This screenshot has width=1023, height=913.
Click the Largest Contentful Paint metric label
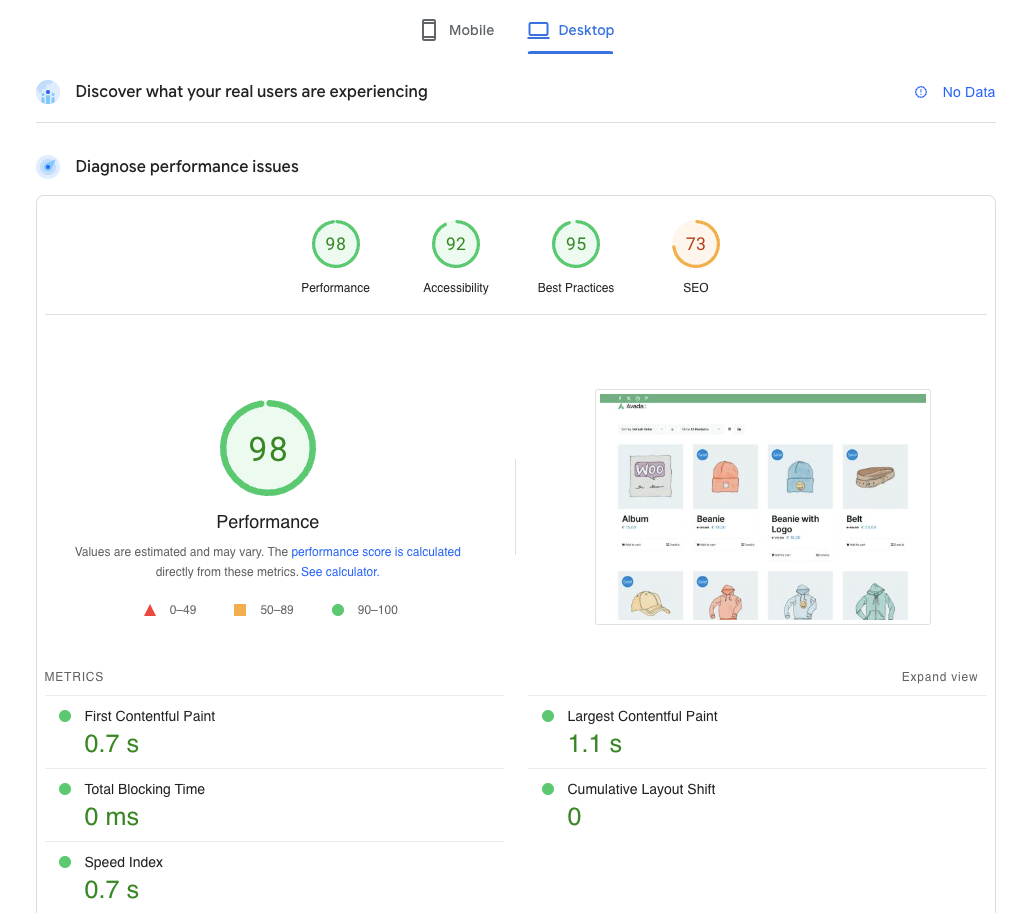coord(642,716)
